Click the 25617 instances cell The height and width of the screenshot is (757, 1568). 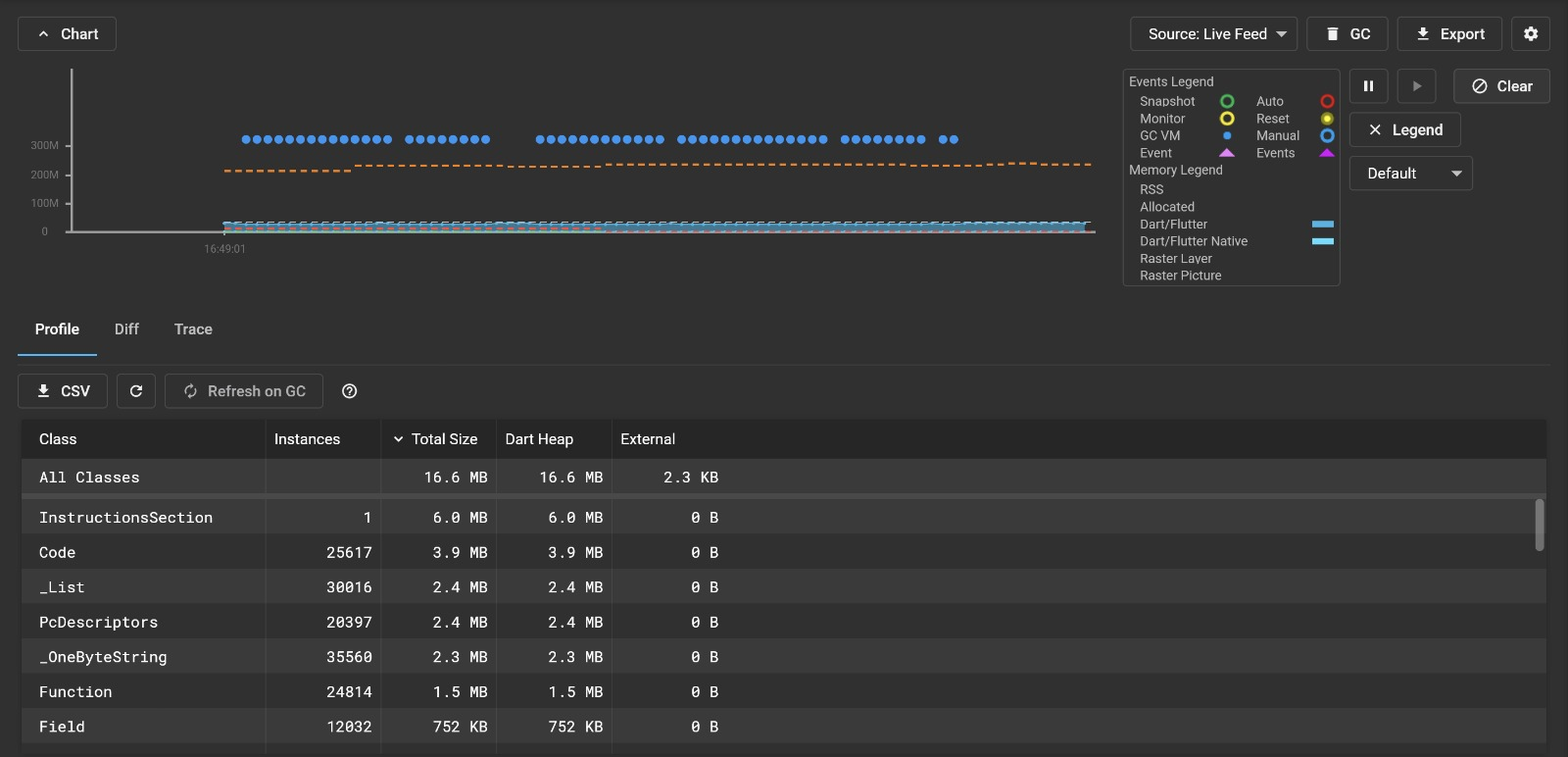(349, 553)
